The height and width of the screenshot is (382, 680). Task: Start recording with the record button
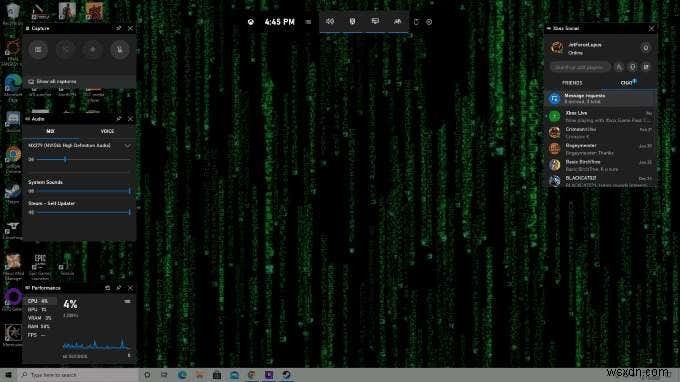coord(92,49)
